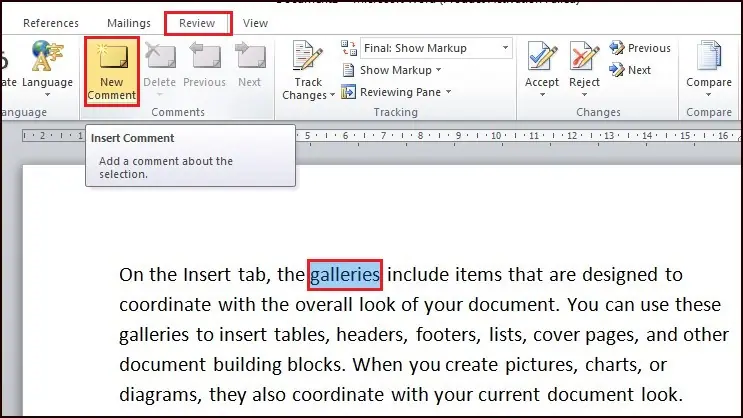
Task: Switch to the References tab
Action: point(51,23)
